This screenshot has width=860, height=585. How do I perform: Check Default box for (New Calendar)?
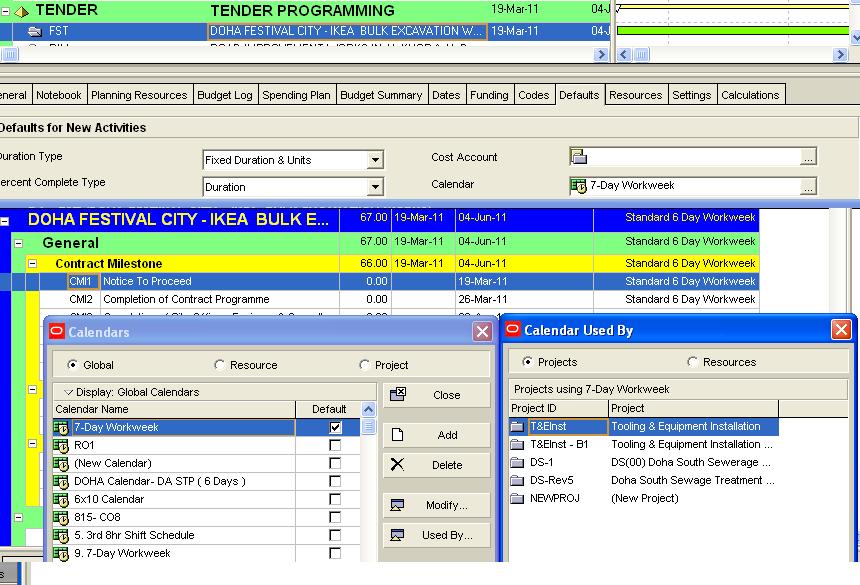point(335,463)
